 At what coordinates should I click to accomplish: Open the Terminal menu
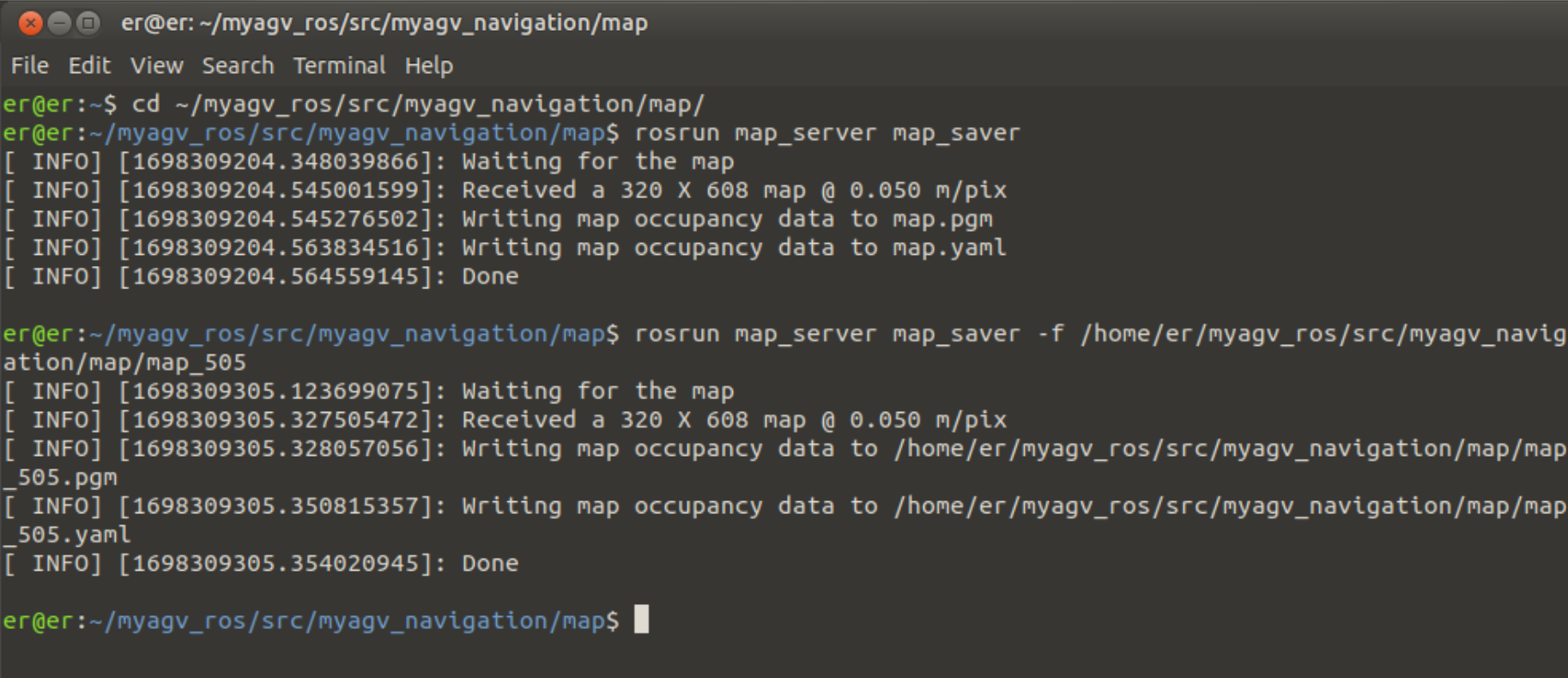[x=339, y=65]
